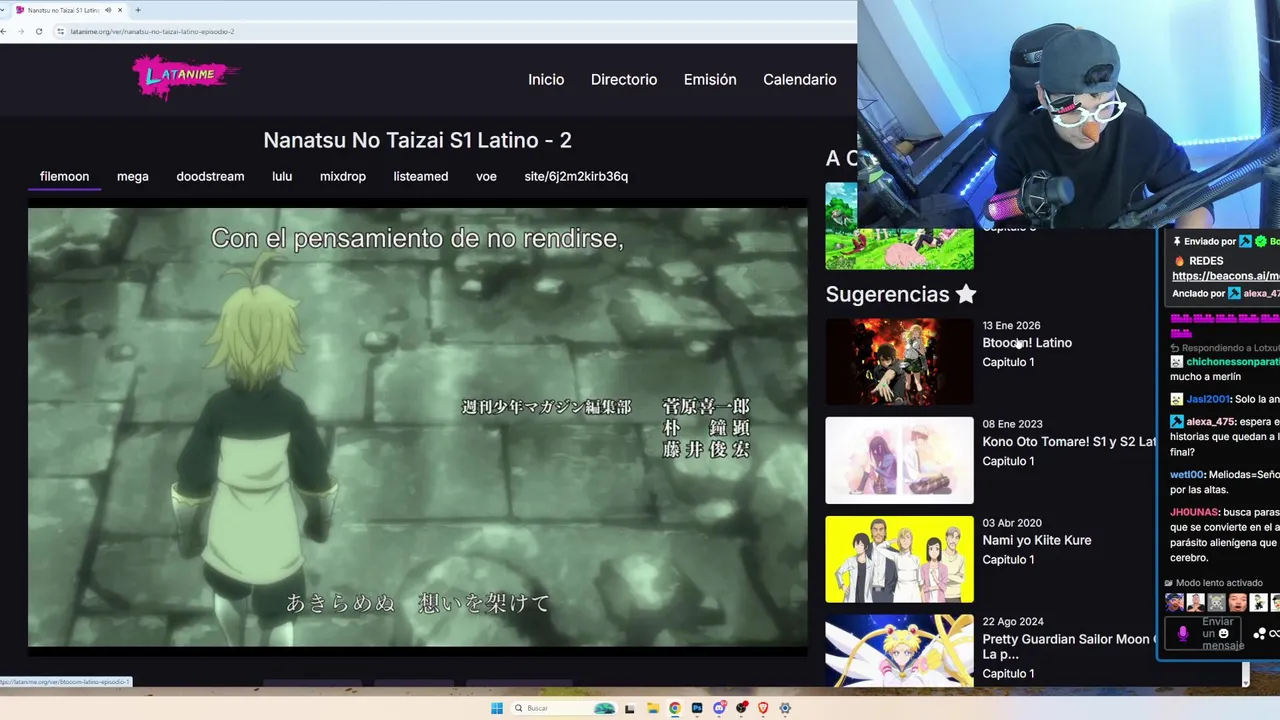Click the channel points icon in chat
This screenshot has height=720, width=1280.
point(1260,634)
